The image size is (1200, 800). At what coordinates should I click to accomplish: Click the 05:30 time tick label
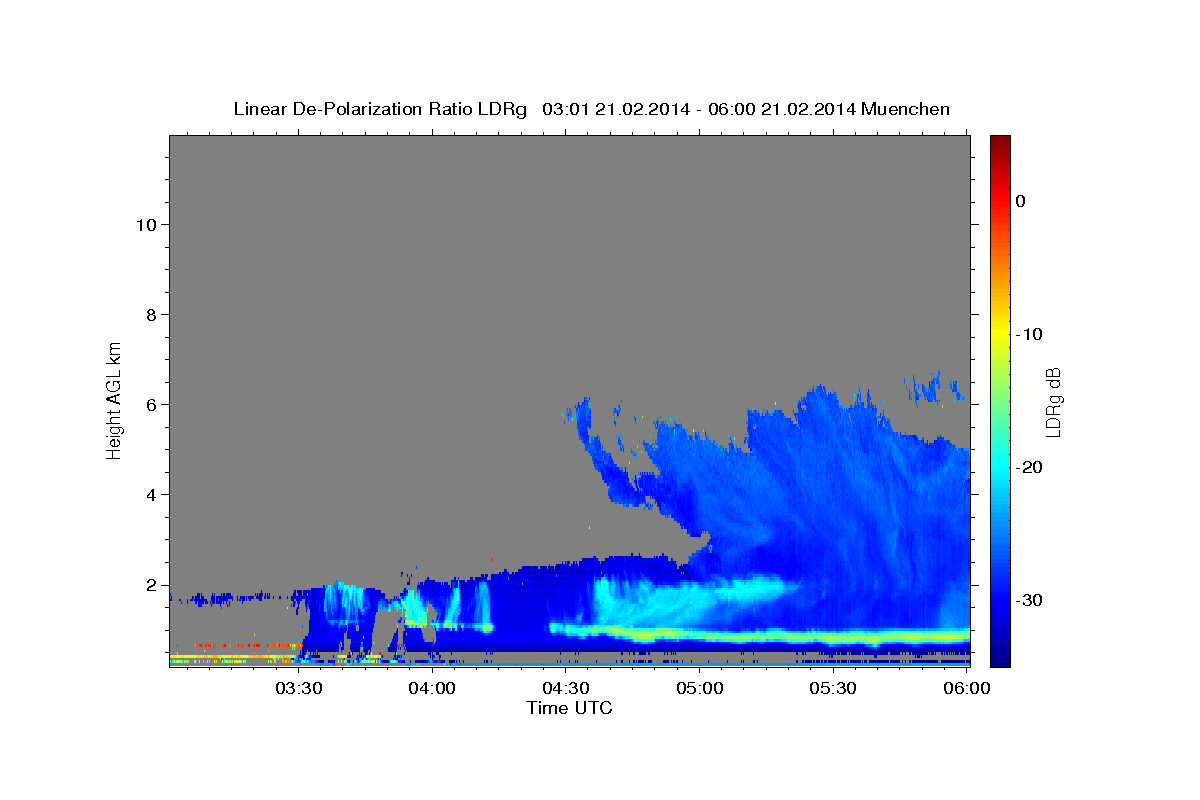tap(834, 689)
